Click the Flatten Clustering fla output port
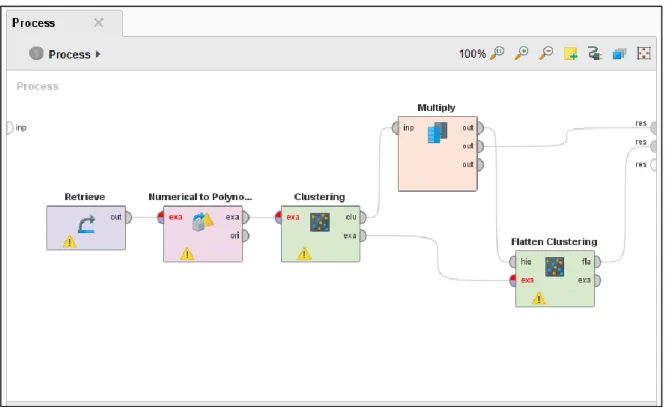The height and width of the screenshot is (407, 669). click(597, 262)
